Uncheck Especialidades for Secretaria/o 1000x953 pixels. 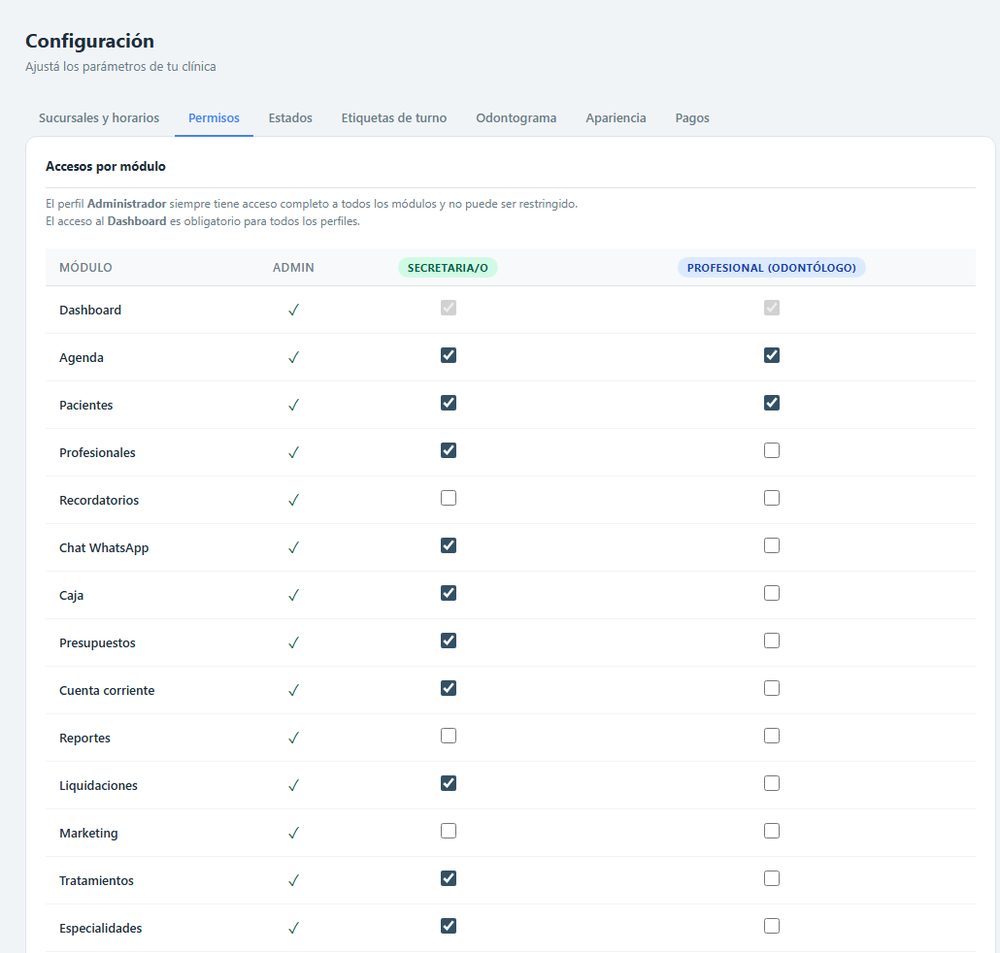point(448,926)
